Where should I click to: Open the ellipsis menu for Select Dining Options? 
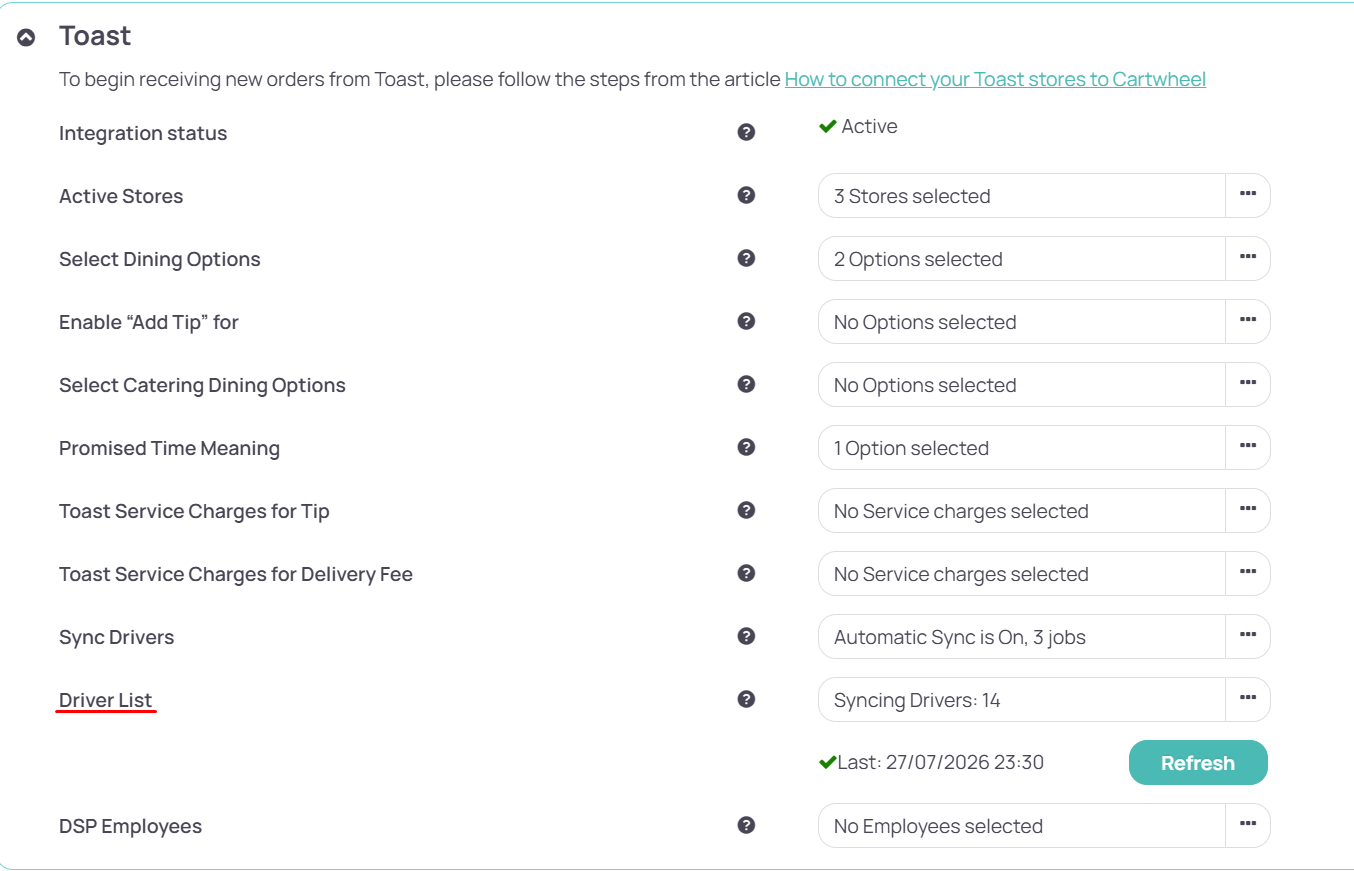[1248, 258]
